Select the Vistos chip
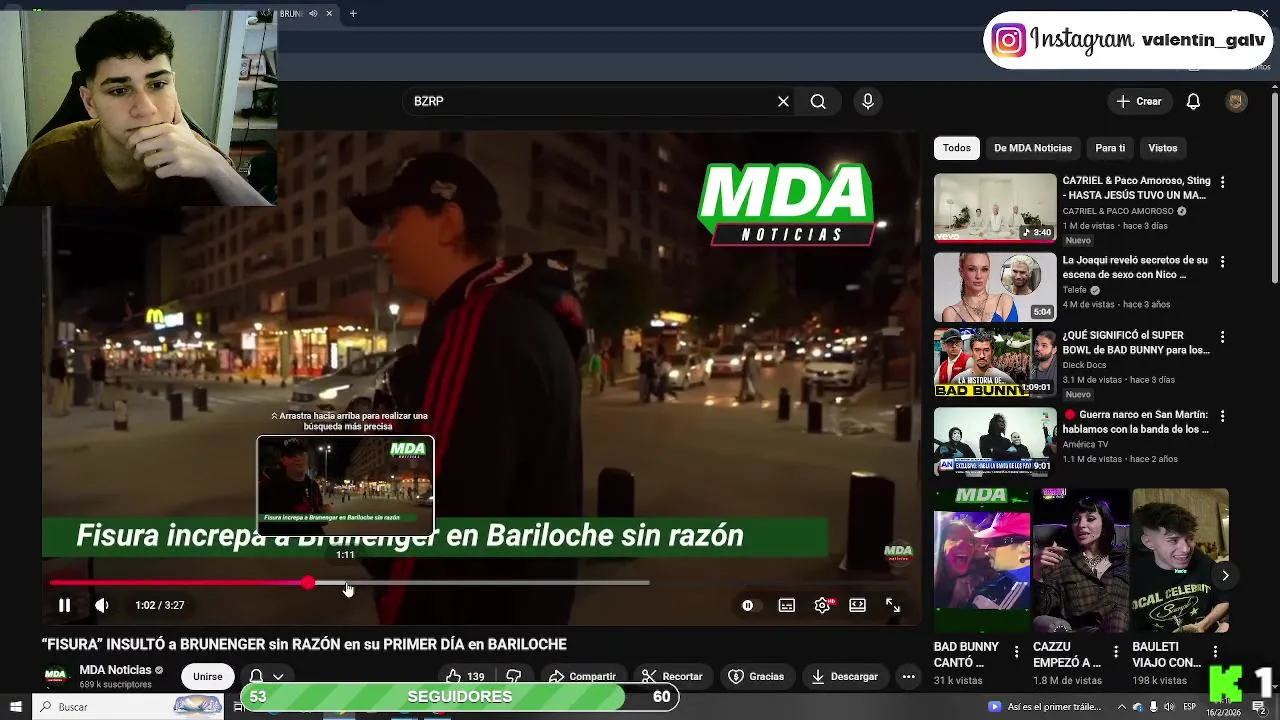Viewport: 1280px width, 720px height. tap(1163, 148)
